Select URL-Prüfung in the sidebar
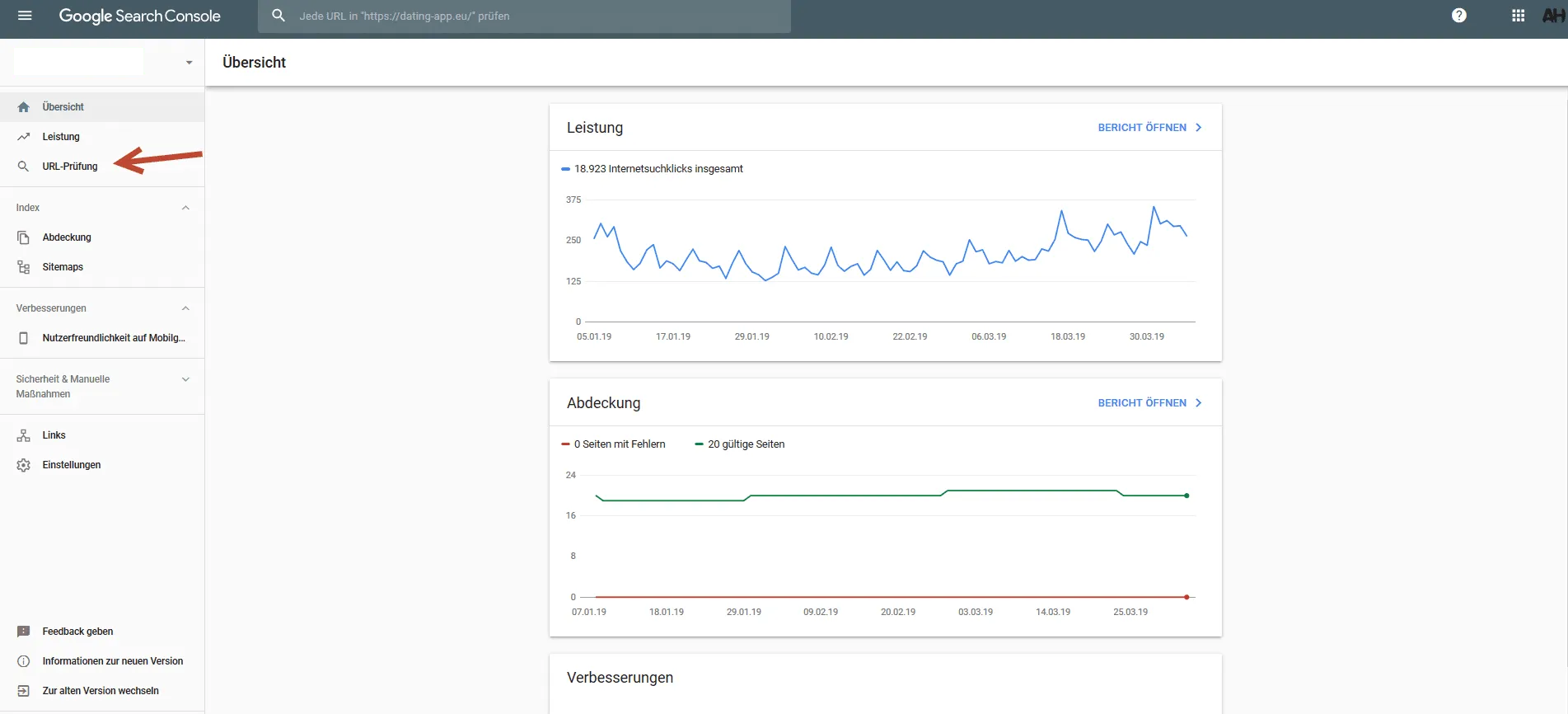1568x714 pixels. [102, 167]
